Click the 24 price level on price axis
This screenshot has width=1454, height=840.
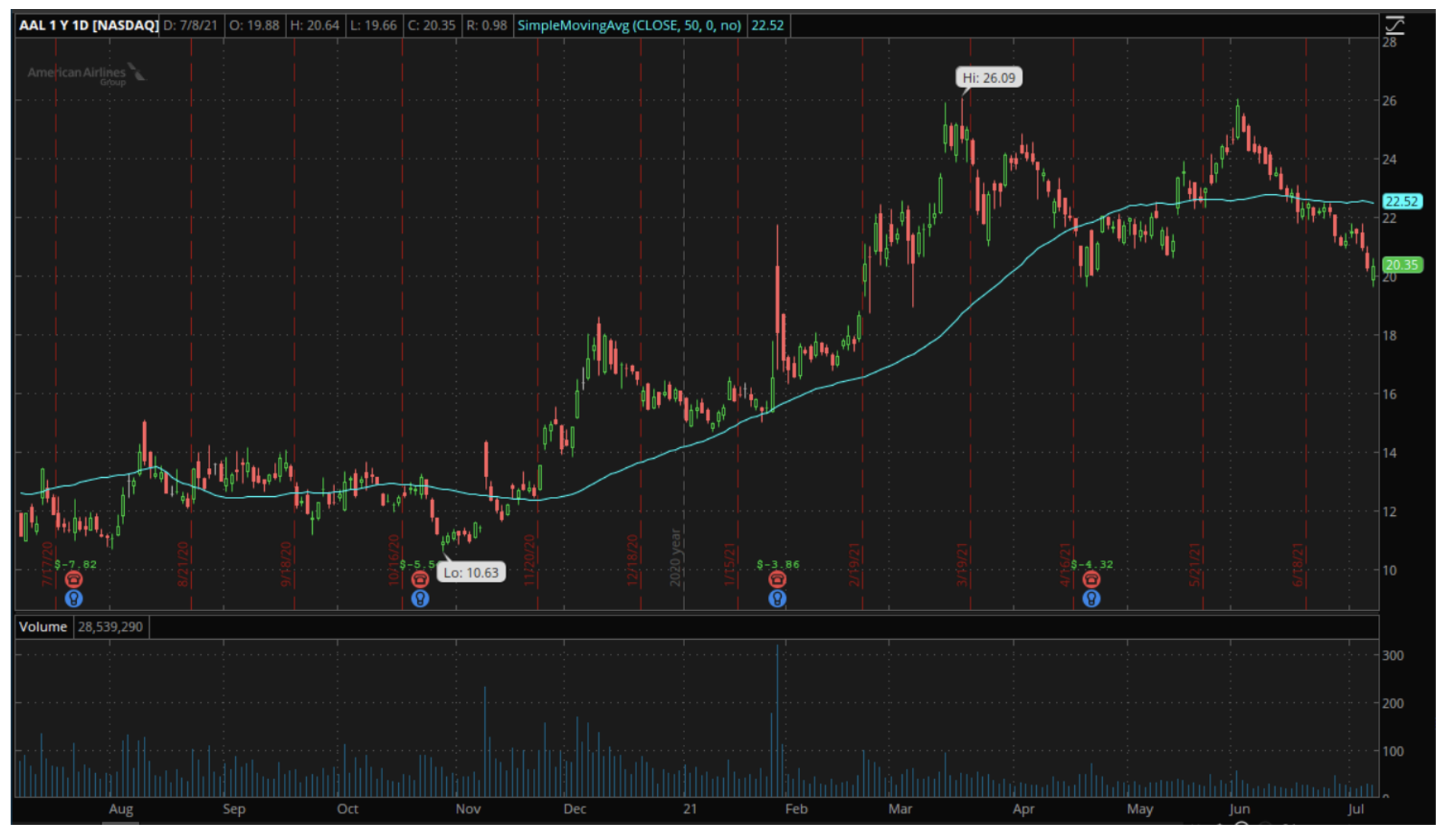pyautogui.click(x=1389, y=159)
